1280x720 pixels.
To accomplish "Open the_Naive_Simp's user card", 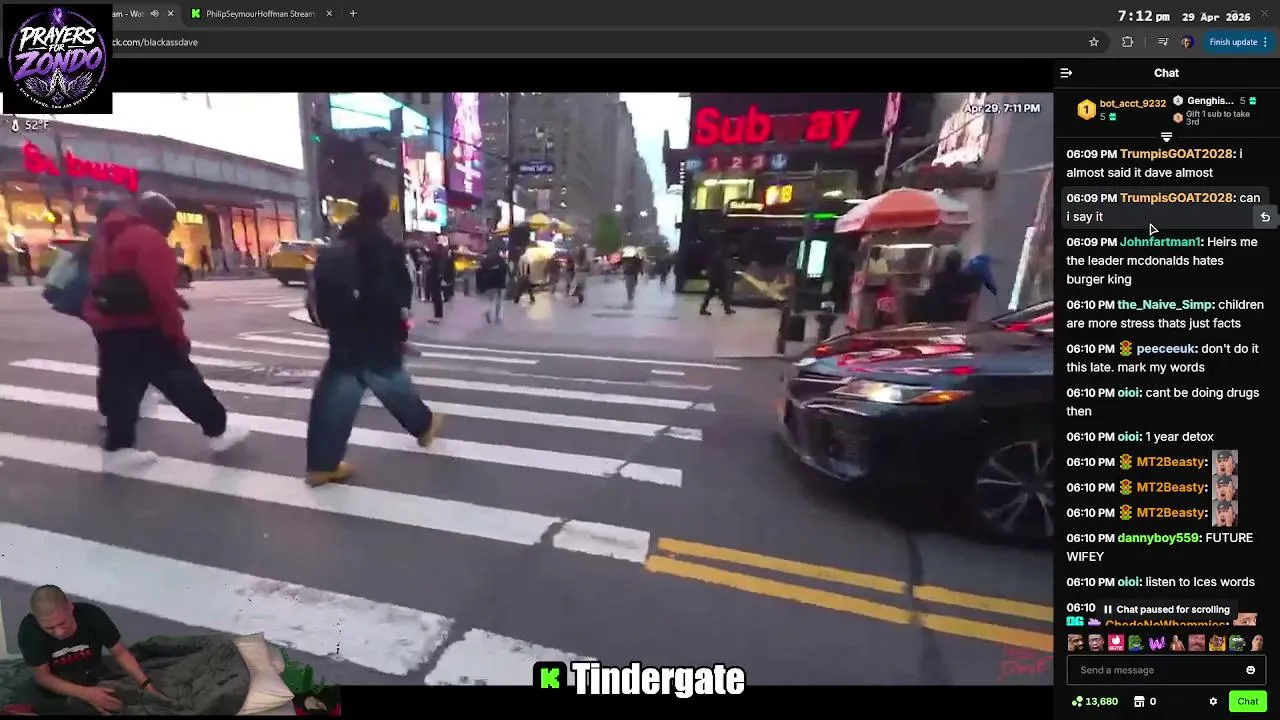I will (x=1165, y=305).
